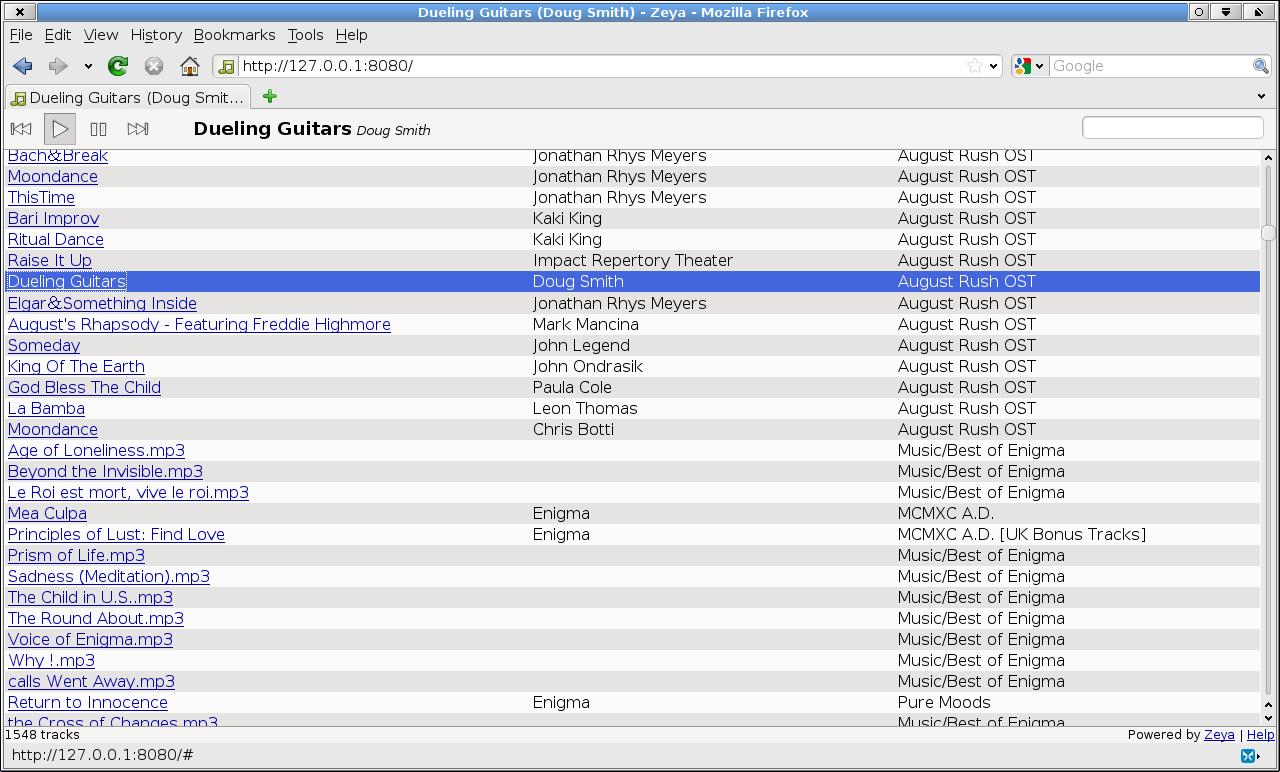
Task: Play The Round About.mp3
Action: coord(96,619)
